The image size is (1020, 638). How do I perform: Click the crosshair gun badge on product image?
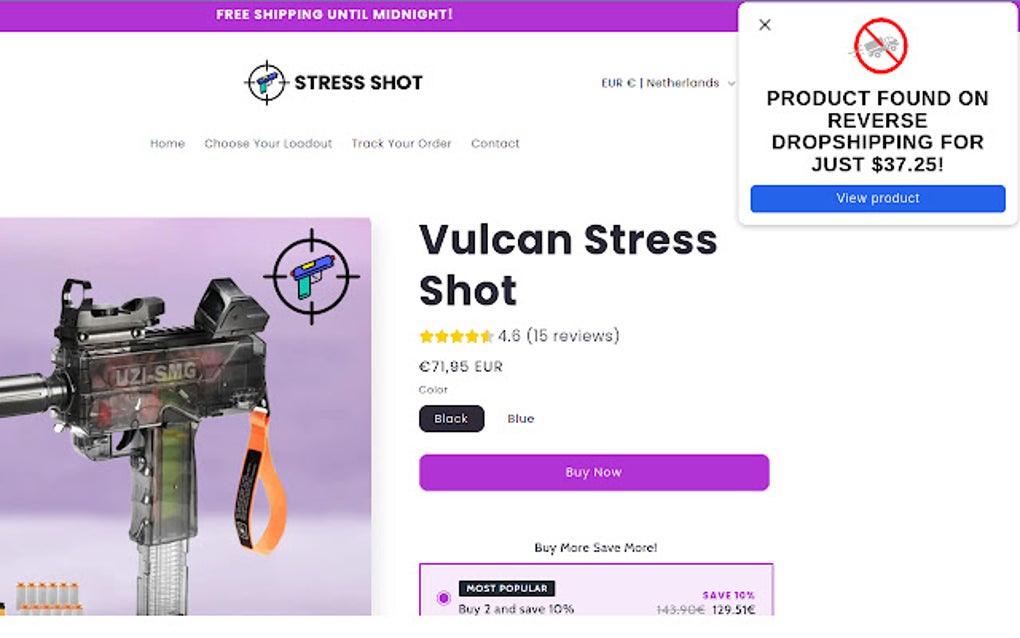[312, 276]
